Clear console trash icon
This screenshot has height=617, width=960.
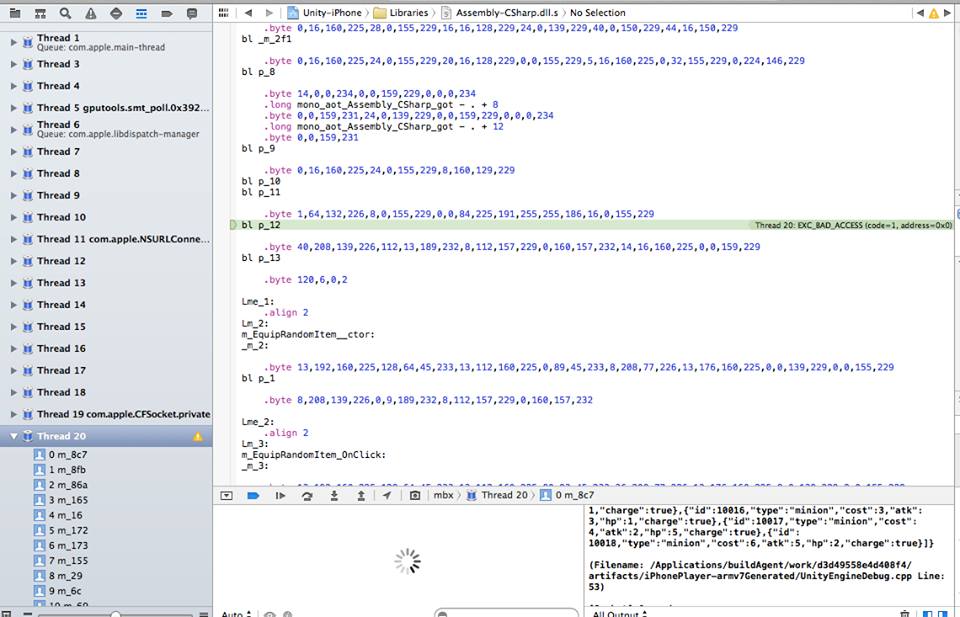904,613
